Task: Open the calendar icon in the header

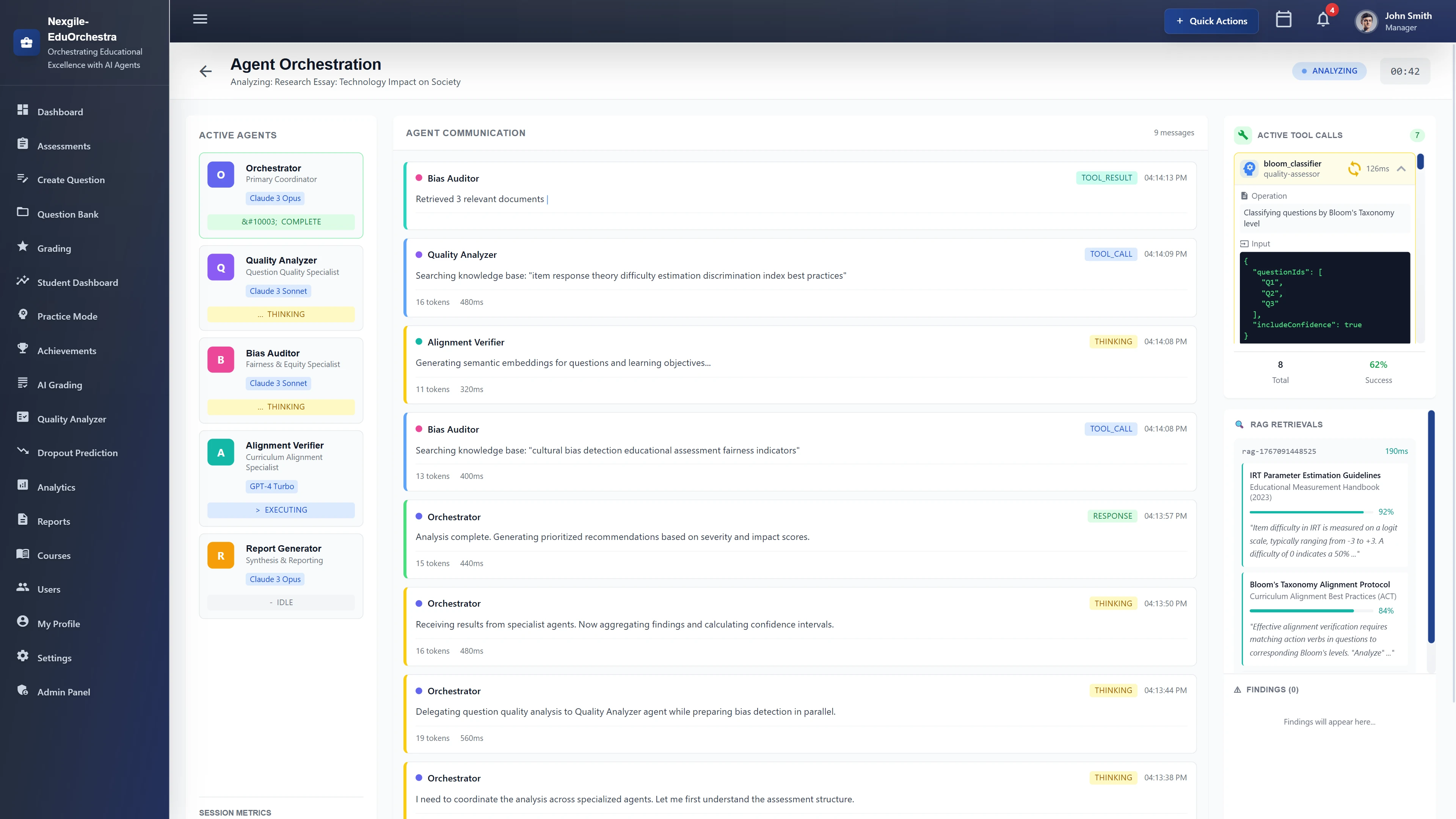Action: click(1283, 19)
